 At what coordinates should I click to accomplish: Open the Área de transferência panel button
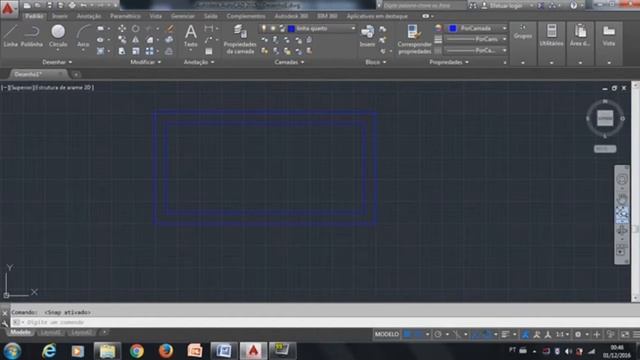(x=580, y=43)
